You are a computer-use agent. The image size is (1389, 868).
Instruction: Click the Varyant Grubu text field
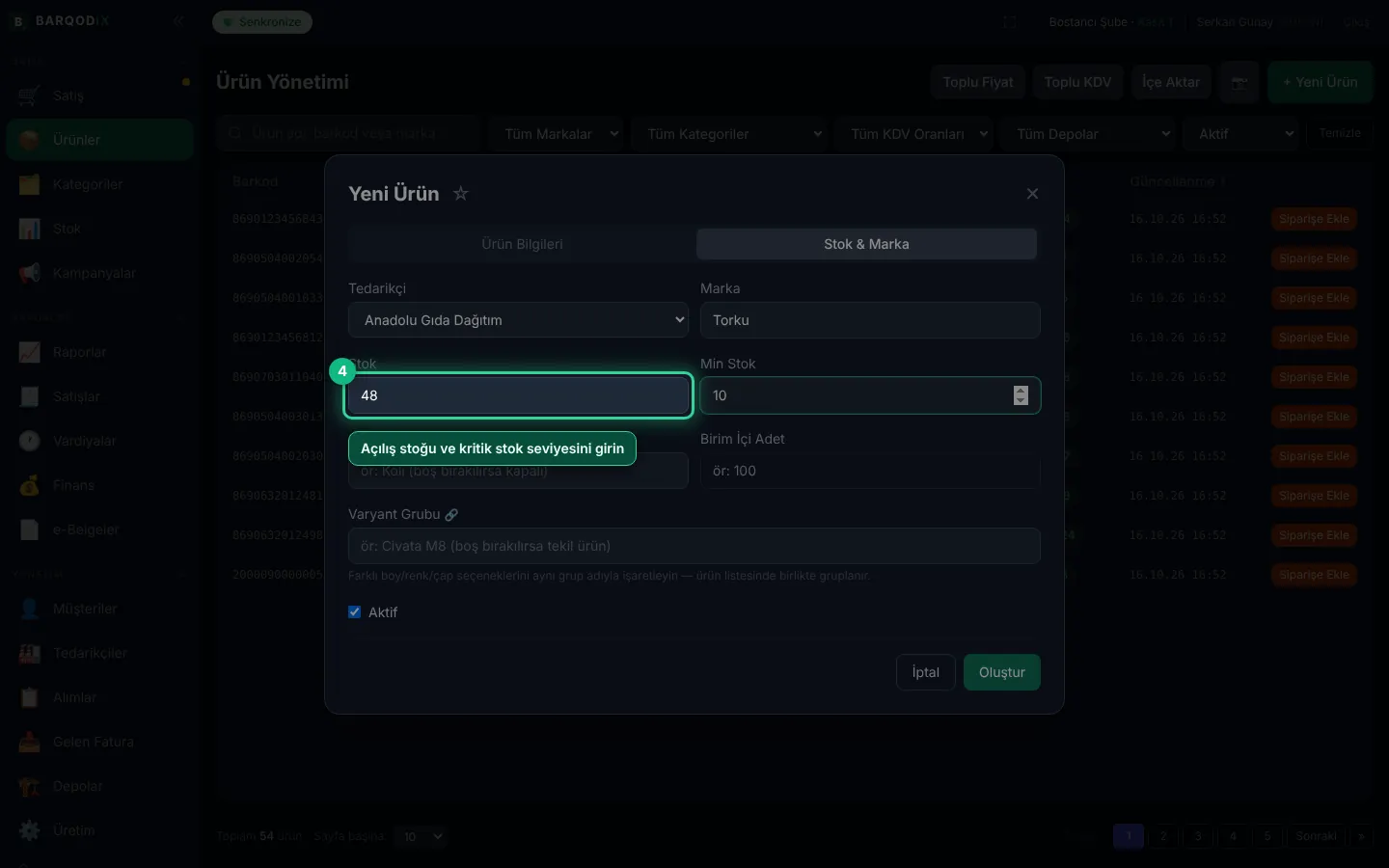click(694, 546)
